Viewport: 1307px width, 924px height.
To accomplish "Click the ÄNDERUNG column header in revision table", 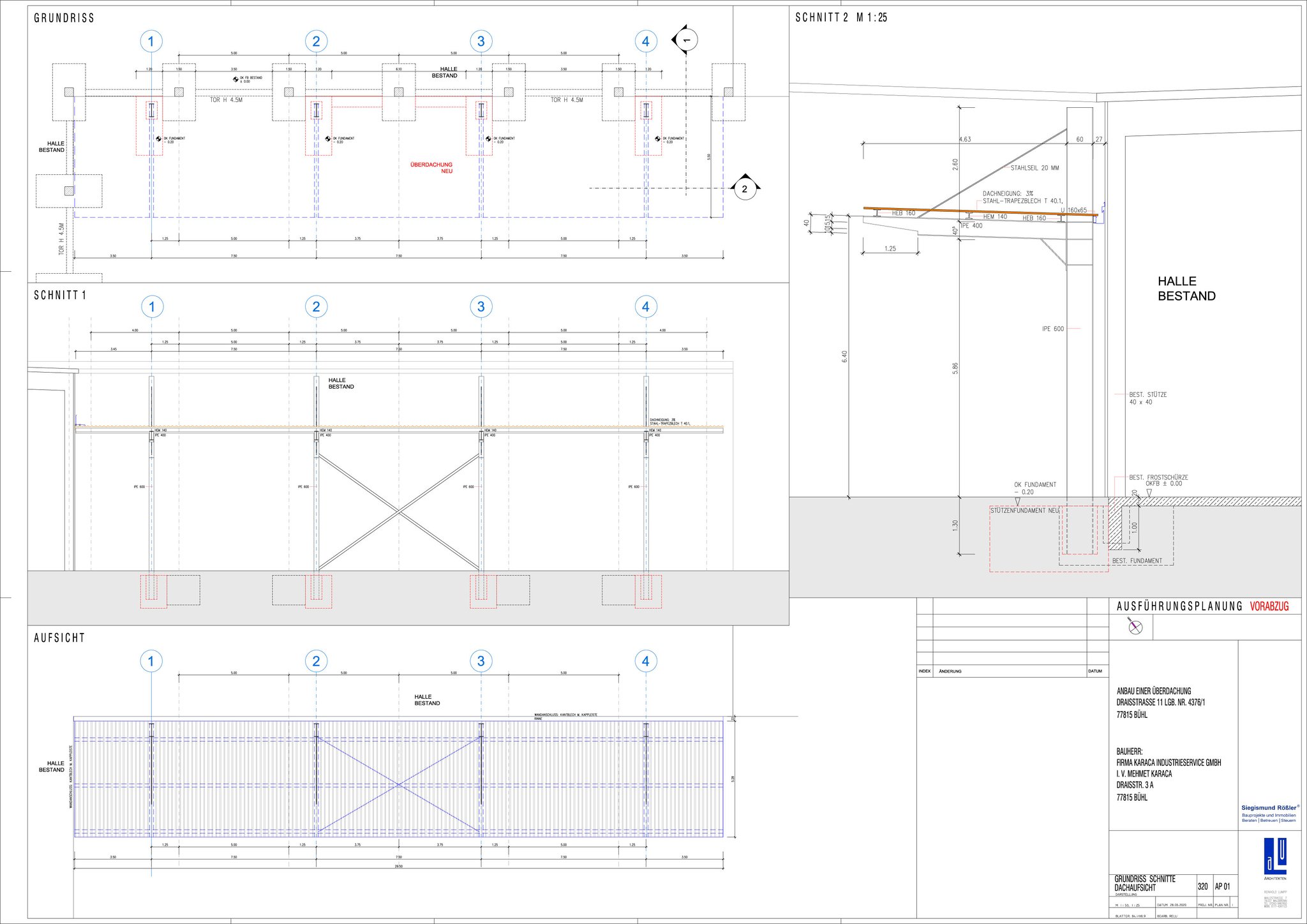I will click(950, 671).
